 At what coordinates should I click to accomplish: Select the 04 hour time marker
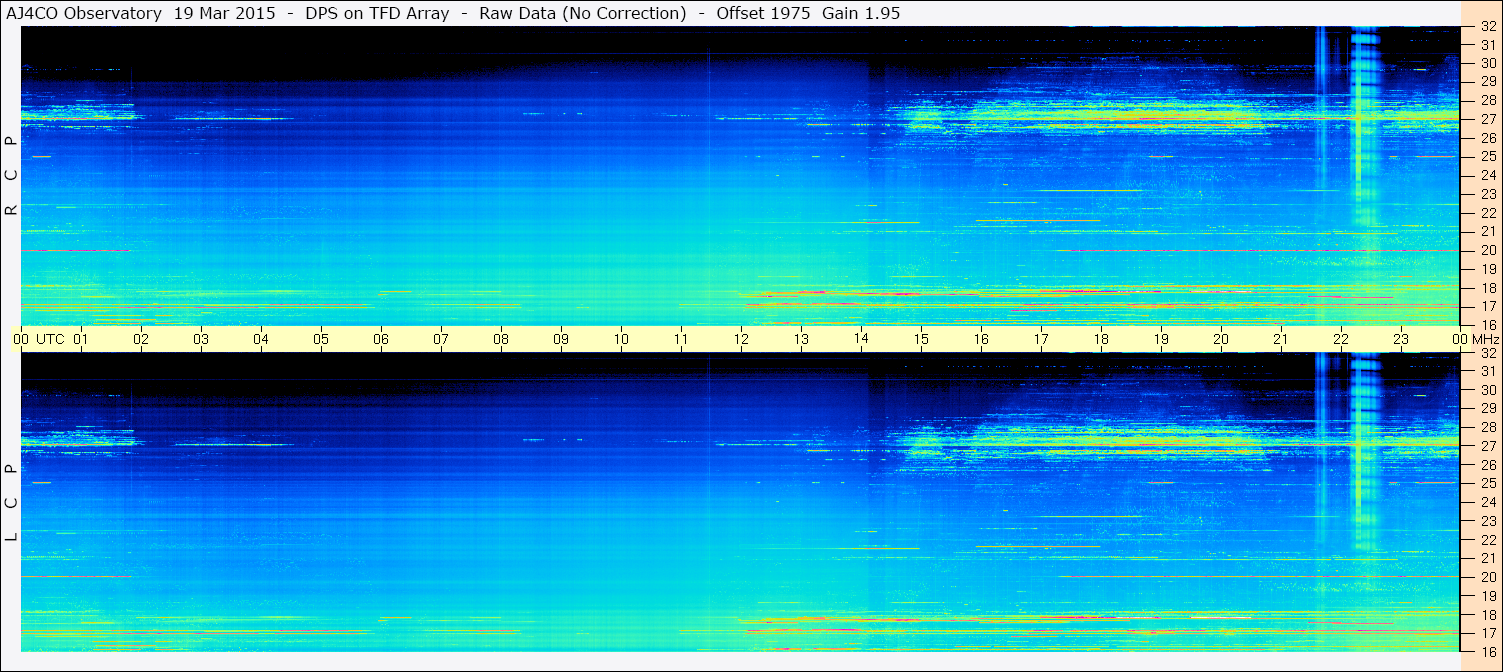tap(261, 339)
